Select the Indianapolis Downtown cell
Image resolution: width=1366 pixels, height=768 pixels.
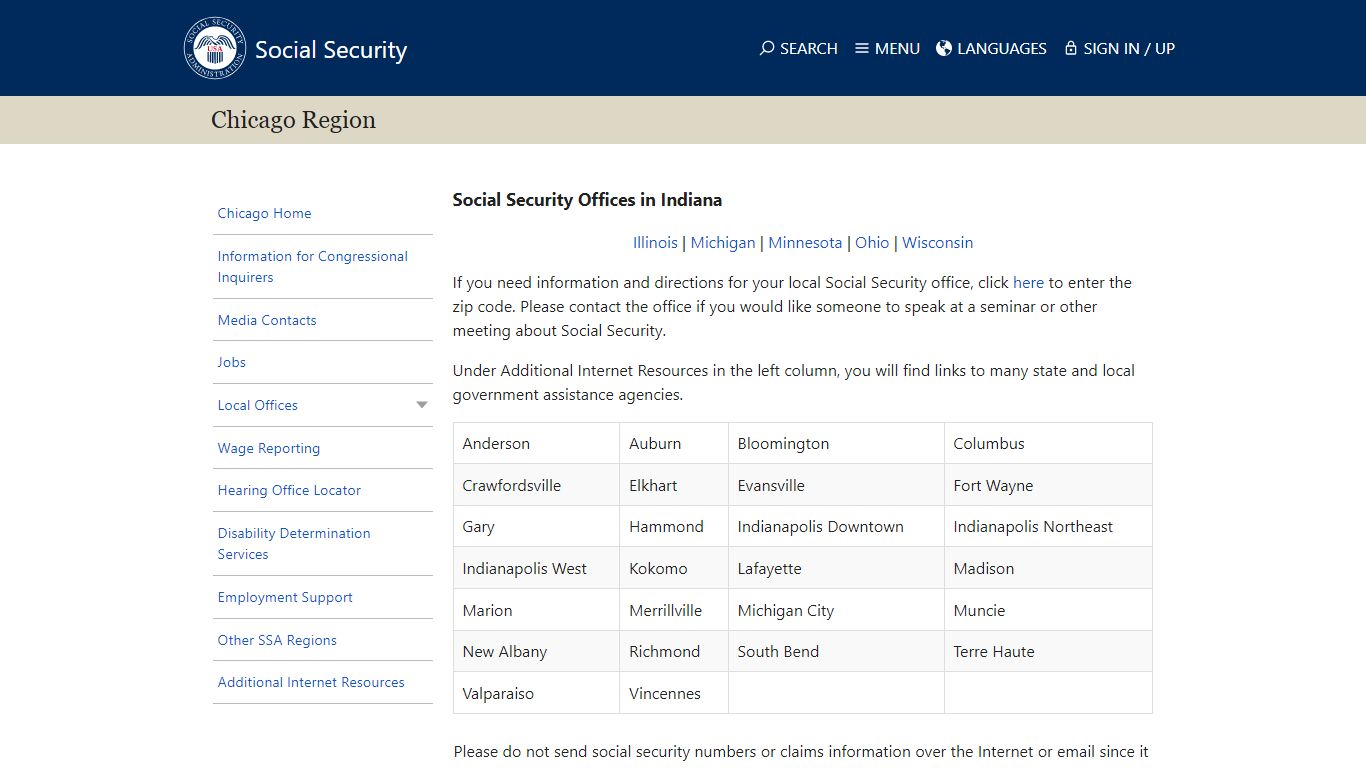coord(836,526)
